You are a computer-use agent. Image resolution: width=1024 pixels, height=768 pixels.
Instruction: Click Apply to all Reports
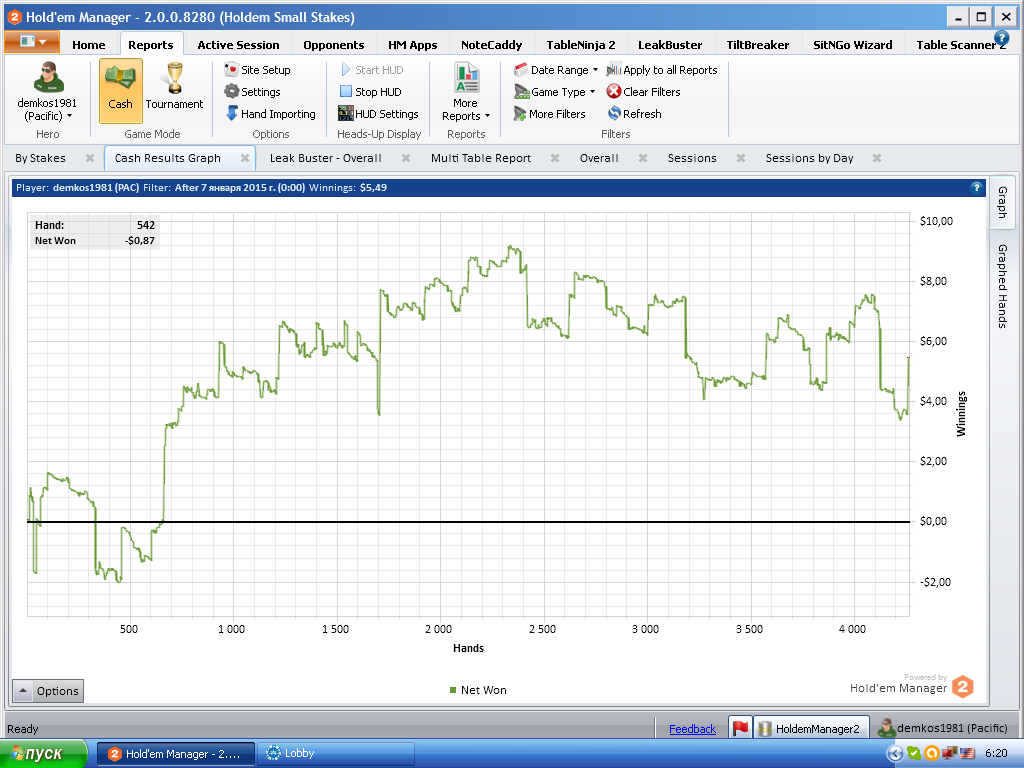click(x=662, y=70)
